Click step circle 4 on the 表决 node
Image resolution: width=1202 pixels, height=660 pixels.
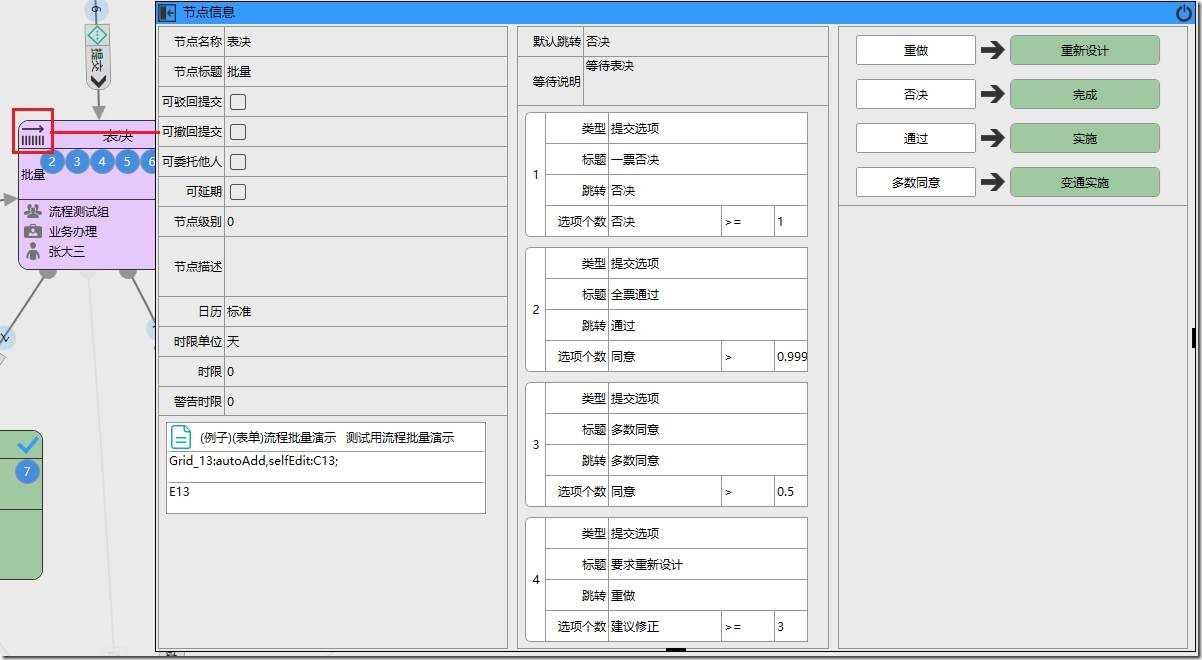coord(103,161)
